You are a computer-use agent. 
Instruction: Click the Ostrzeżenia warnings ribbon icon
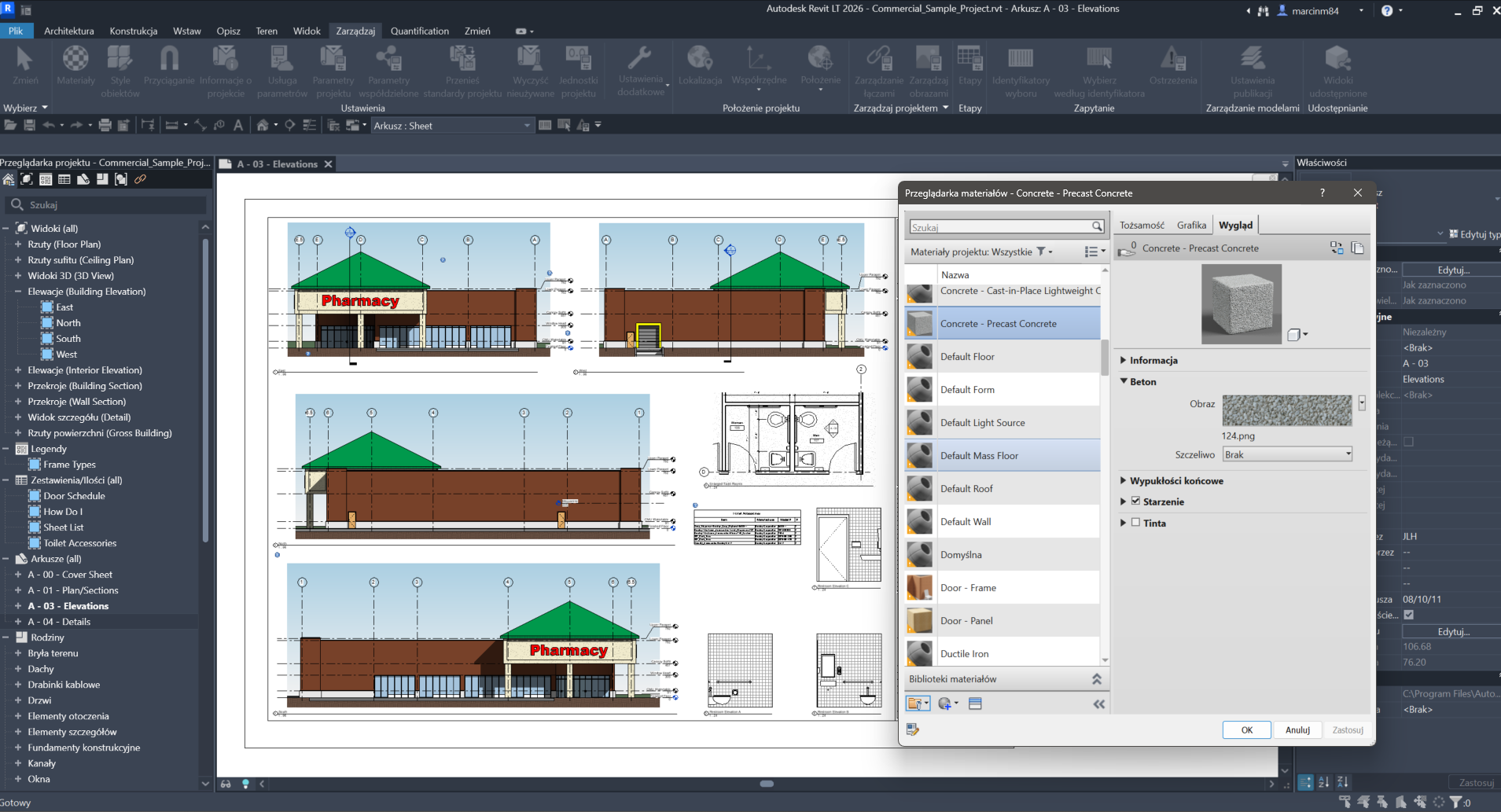tap(1173, 64)
